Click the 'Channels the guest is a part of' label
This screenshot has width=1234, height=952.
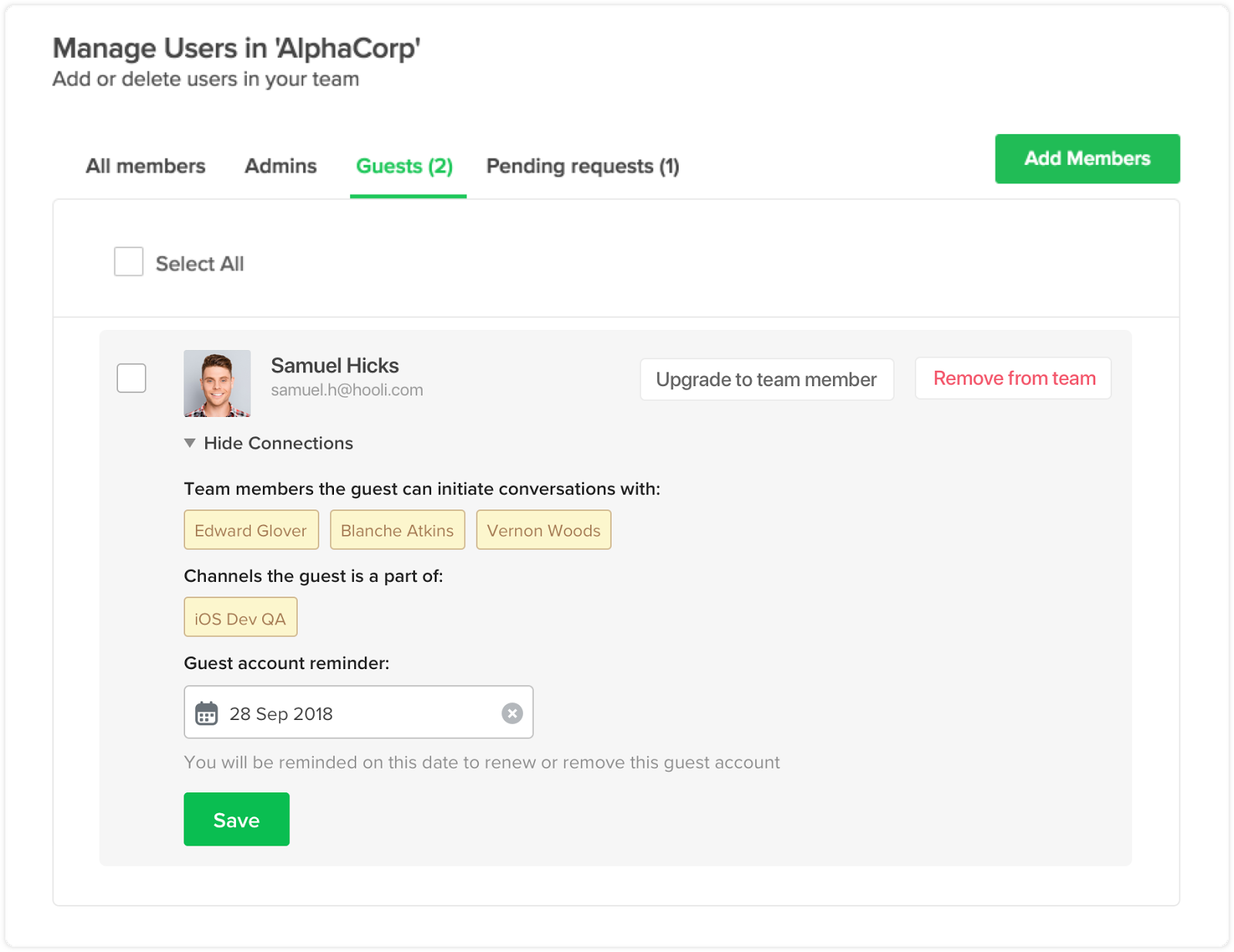coord(313,576)
